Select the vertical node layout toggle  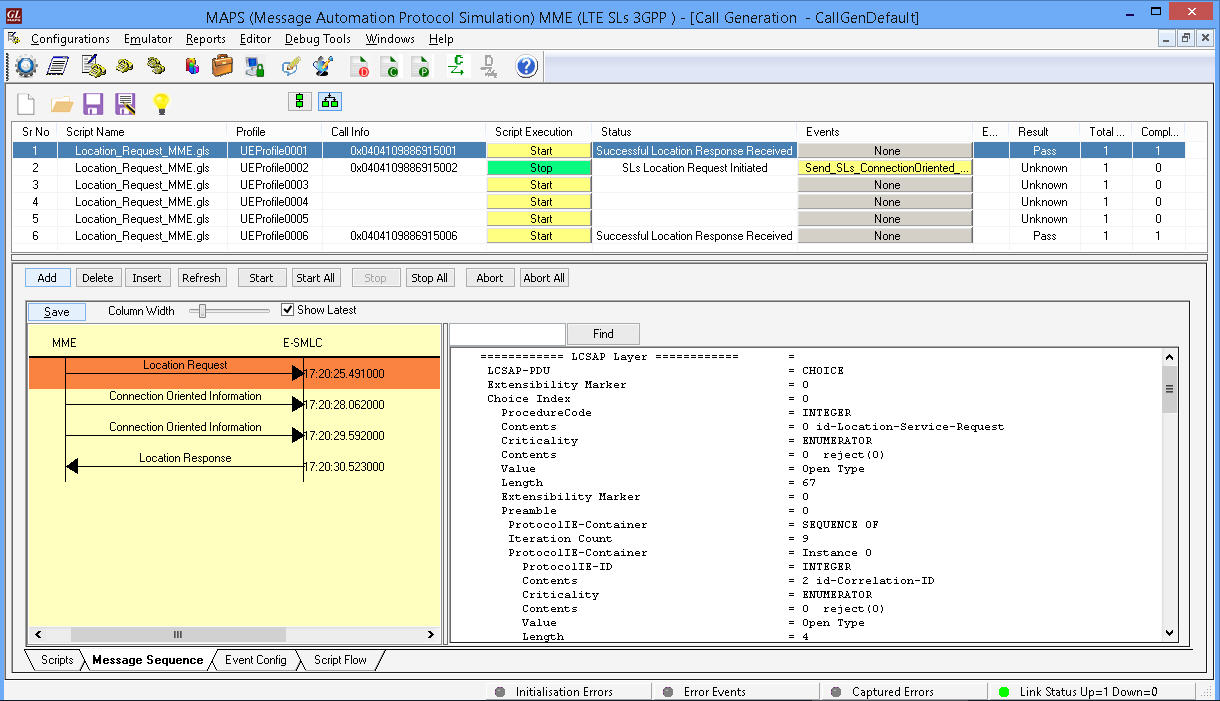click(x=299, y=101)
